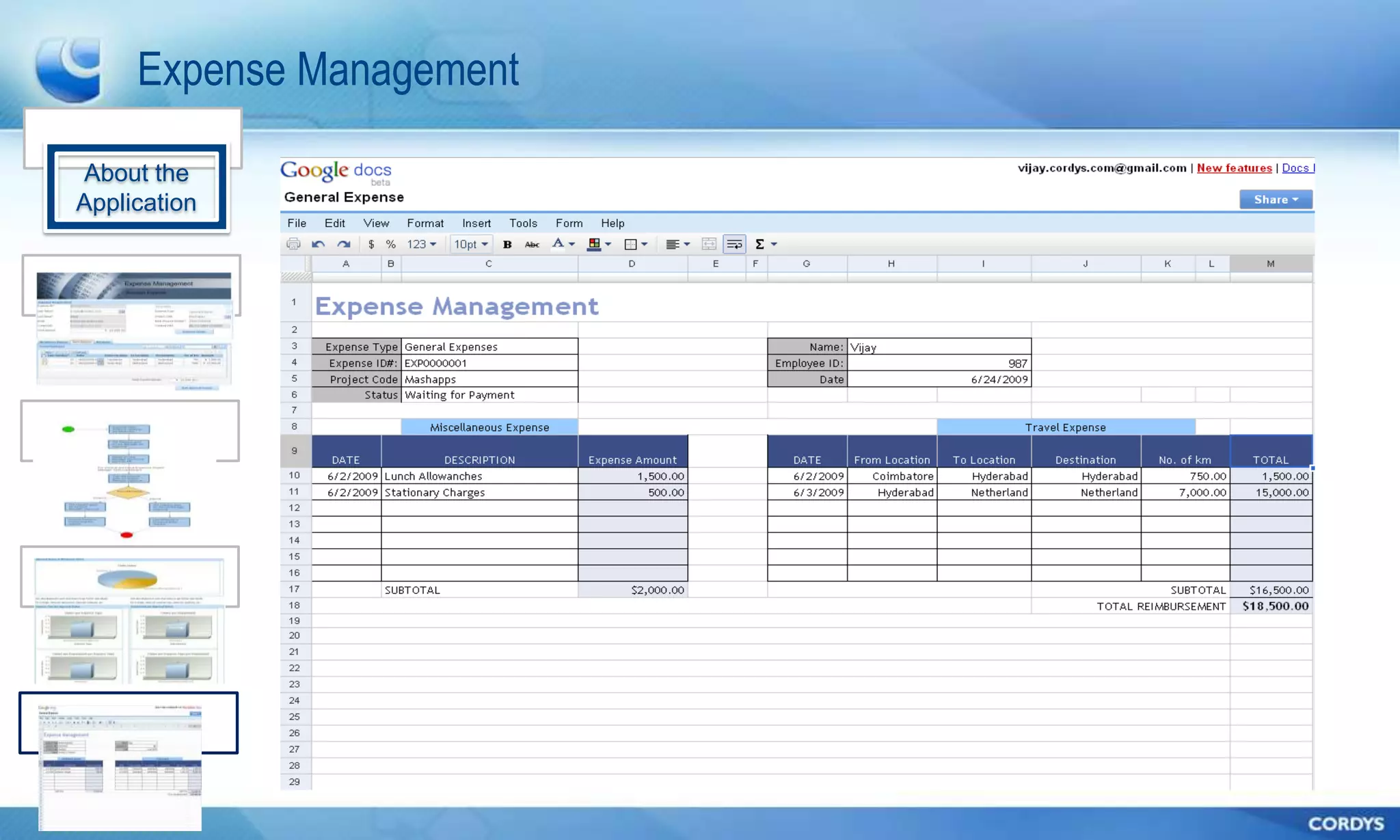Image resolution: width=1400 pixels, height=840 pixels.
Task: Click the General Expense document title
Action: click(344, 198)
